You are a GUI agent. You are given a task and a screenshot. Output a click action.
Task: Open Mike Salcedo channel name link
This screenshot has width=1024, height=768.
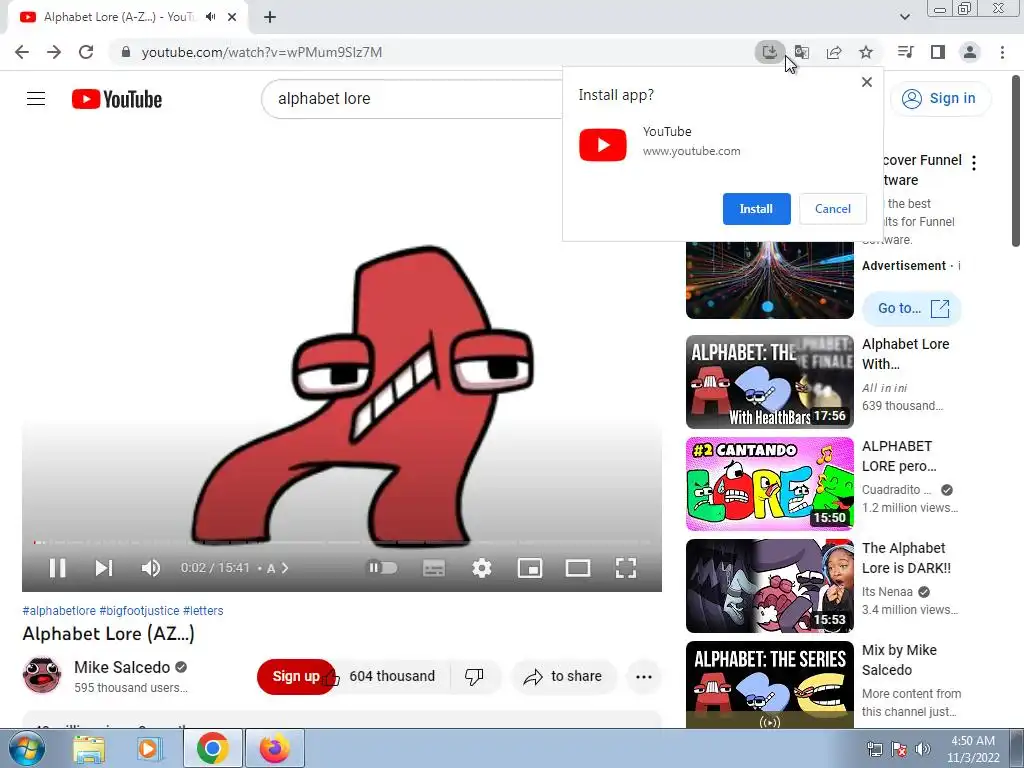click(122, 667)
